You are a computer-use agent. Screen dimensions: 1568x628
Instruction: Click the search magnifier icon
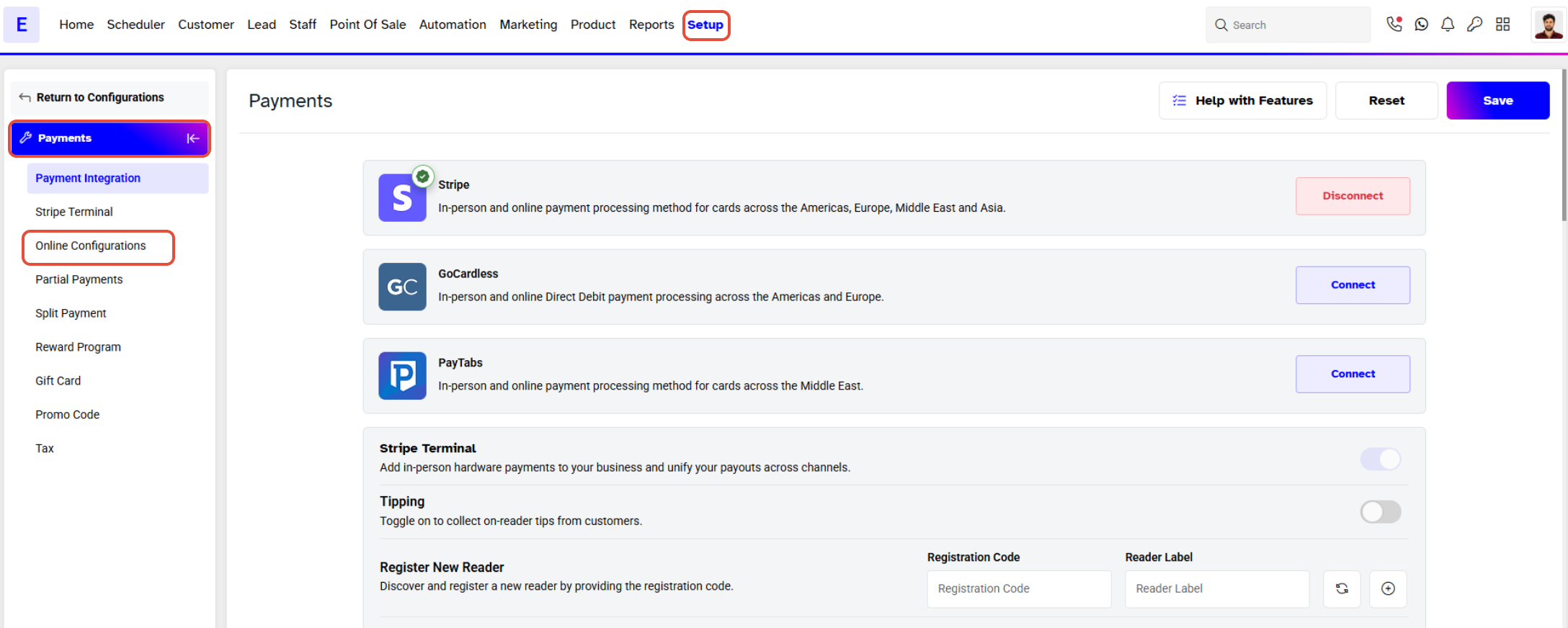1221,25
